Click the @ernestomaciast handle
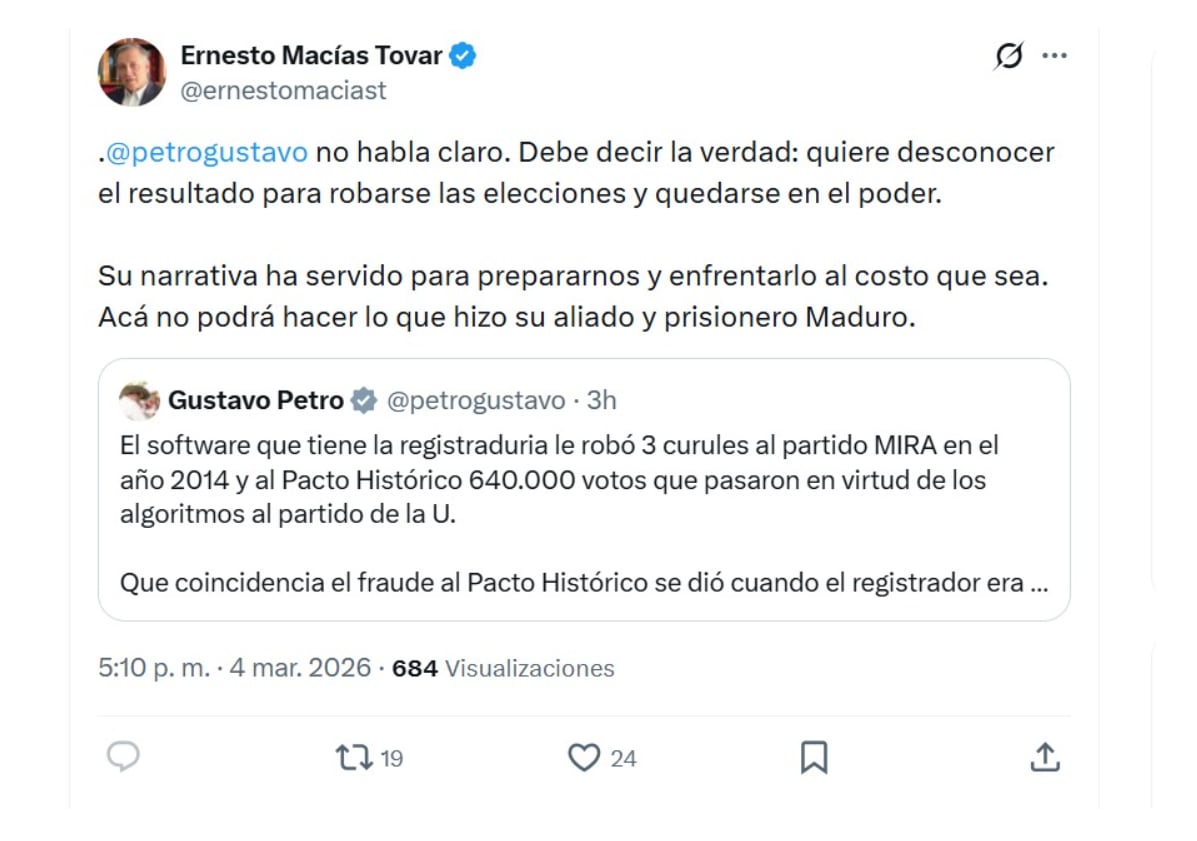This screenshot has height=841, width=1197. click(283, 90)
